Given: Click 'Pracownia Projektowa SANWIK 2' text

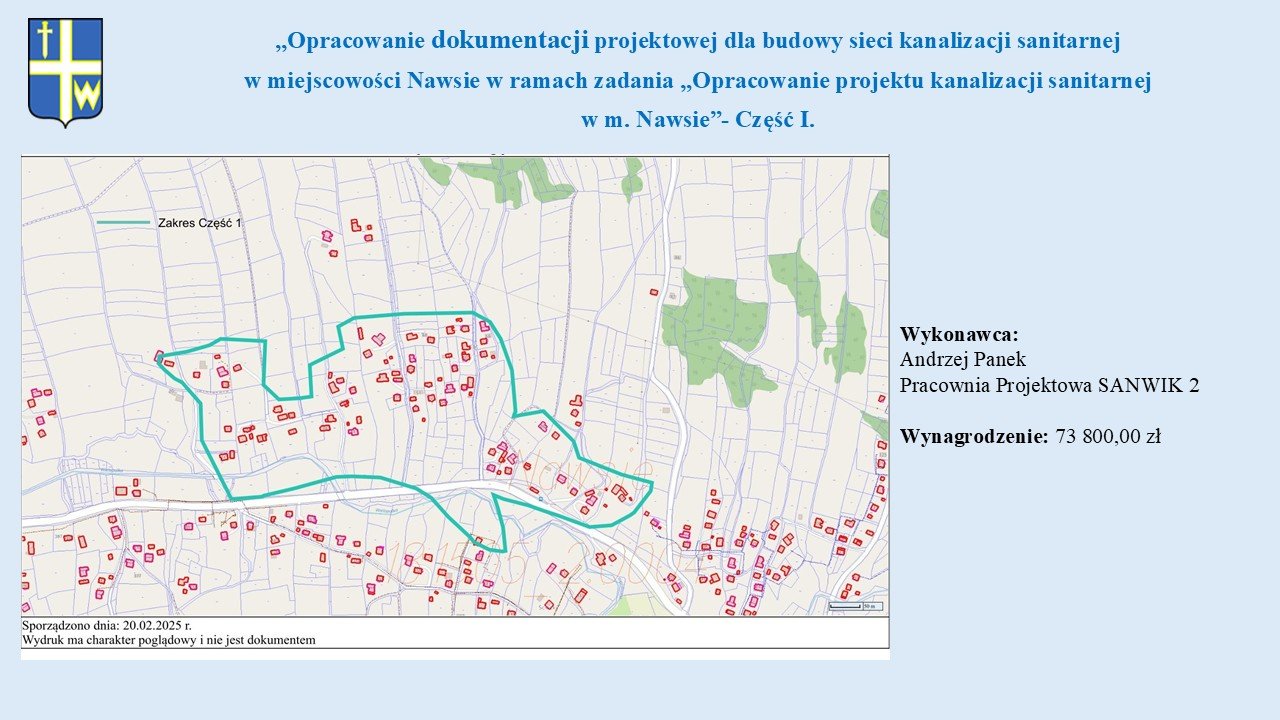Looking at the screenshot, I should coord(1049,385).
